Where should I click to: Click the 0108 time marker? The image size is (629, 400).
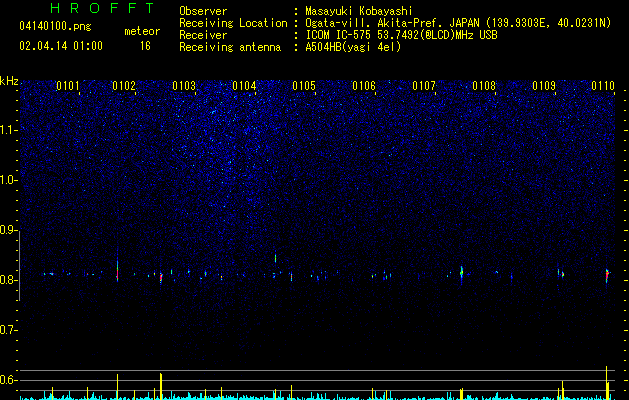(484, 86)
